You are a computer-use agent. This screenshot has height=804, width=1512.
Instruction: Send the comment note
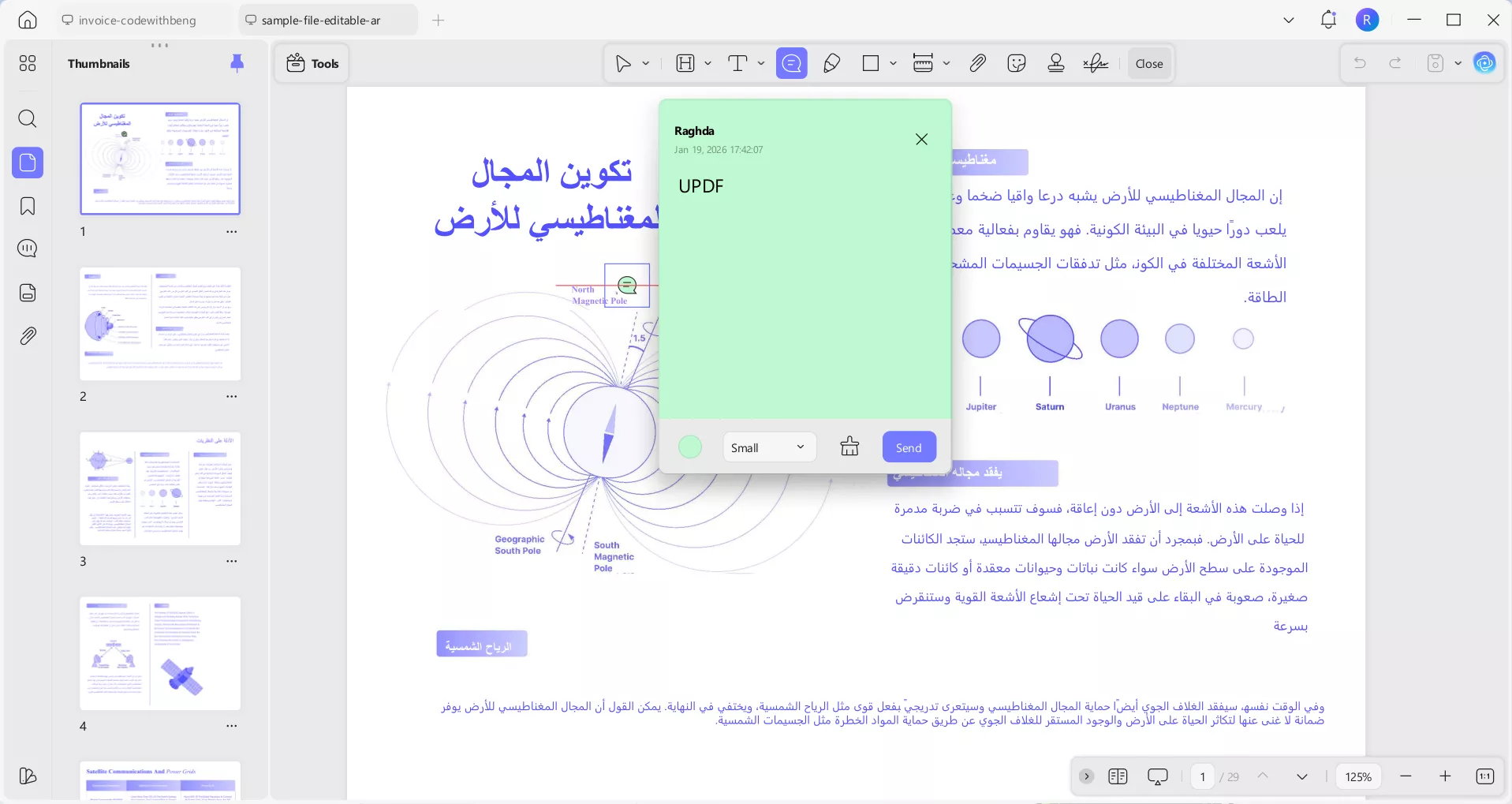[909, 447]
